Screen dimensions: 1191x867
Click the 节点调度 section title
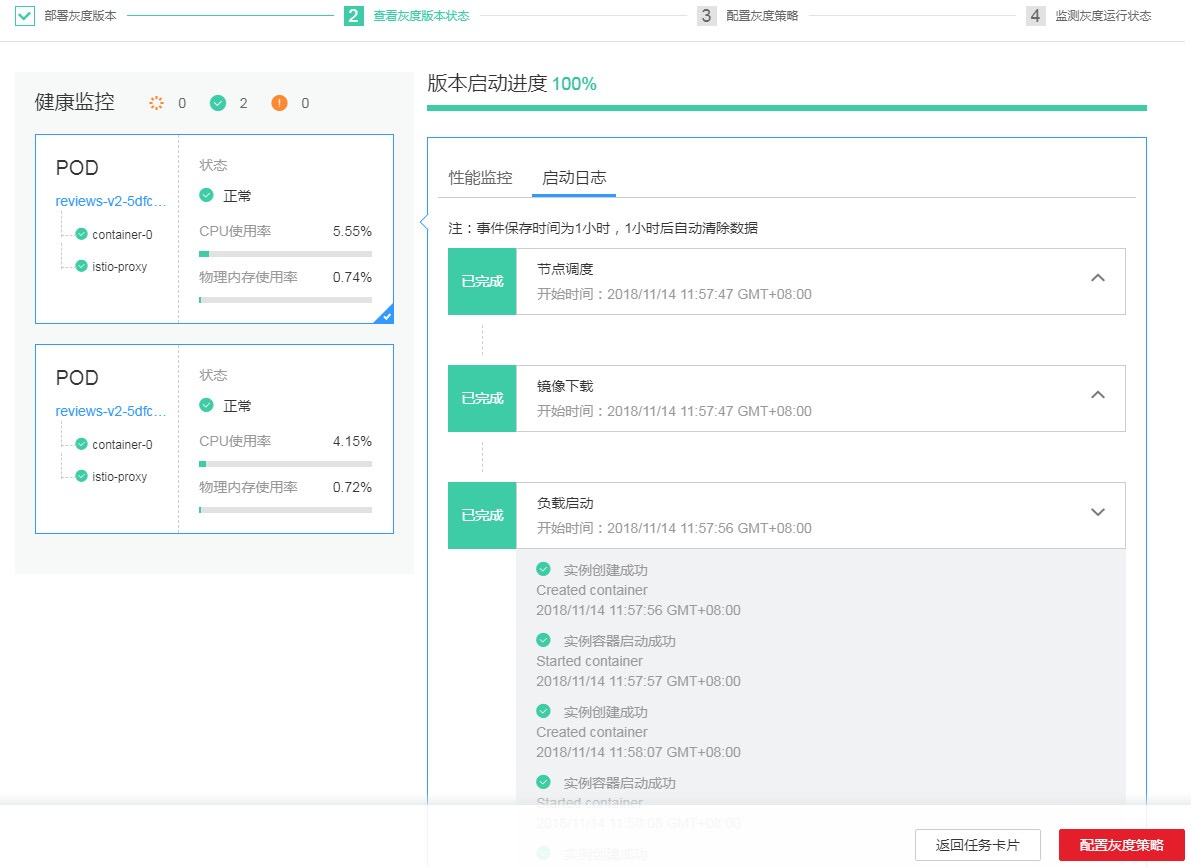click(x=565, y=269)
